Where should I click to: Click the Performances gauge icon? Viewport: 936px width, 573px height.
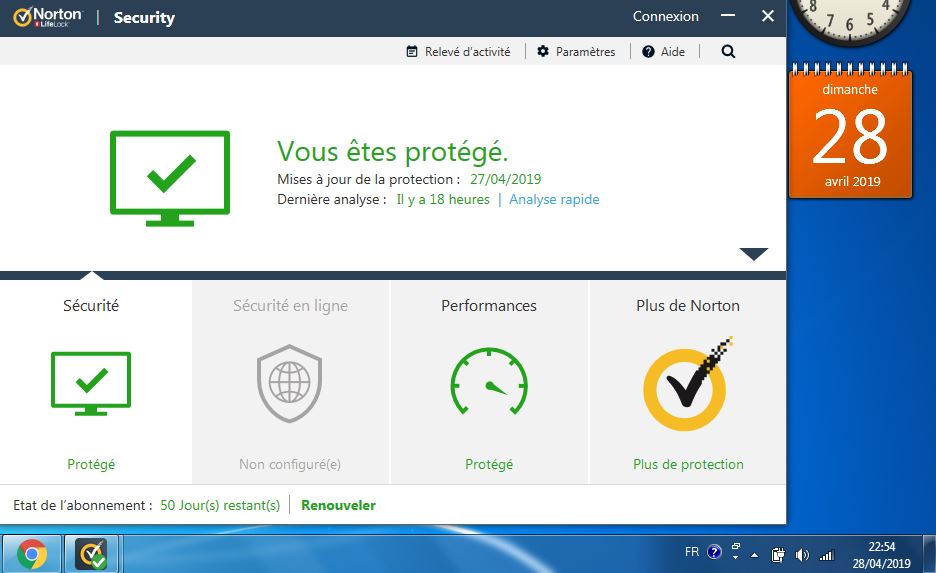pos(489,381)
